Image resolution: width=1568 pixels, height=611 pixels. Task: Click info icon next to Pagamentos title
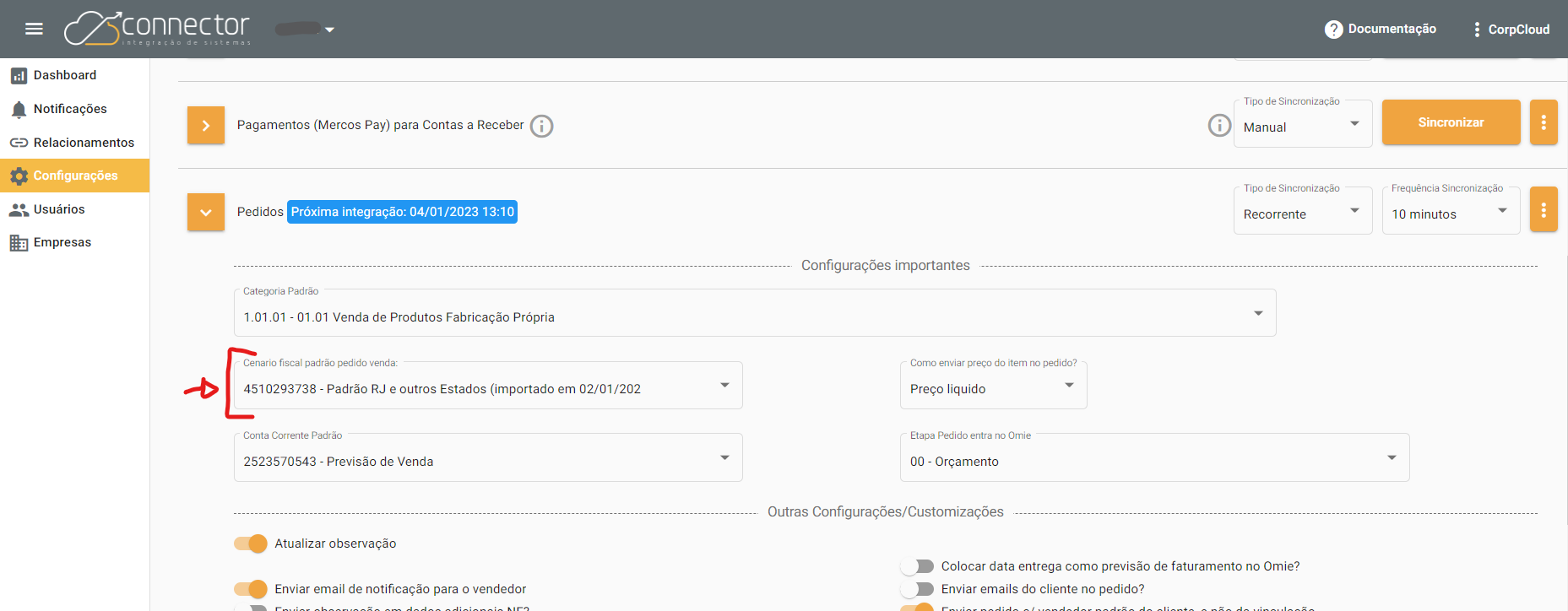541,126
